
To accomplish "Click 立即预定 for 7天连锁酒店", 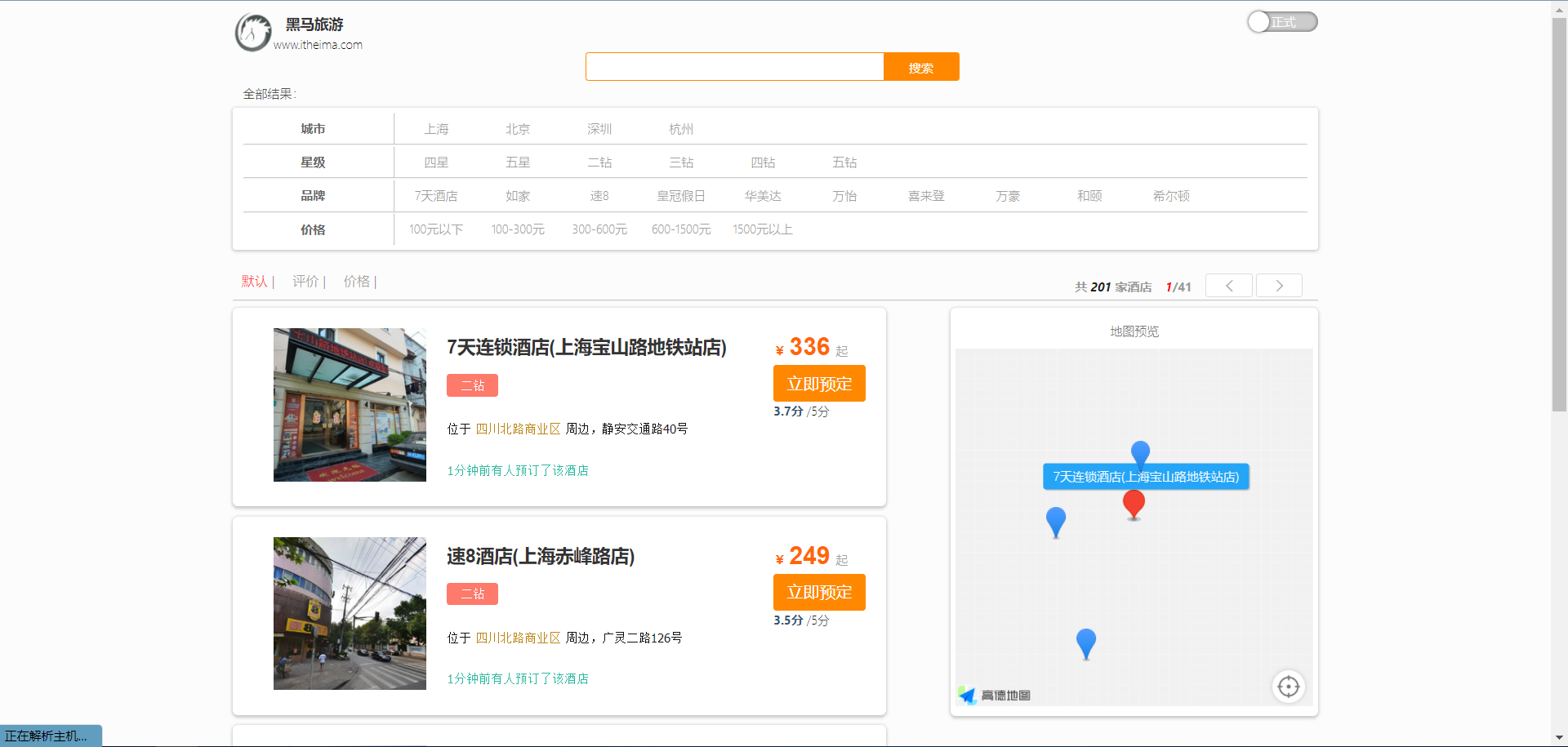I will click(819, 384).
